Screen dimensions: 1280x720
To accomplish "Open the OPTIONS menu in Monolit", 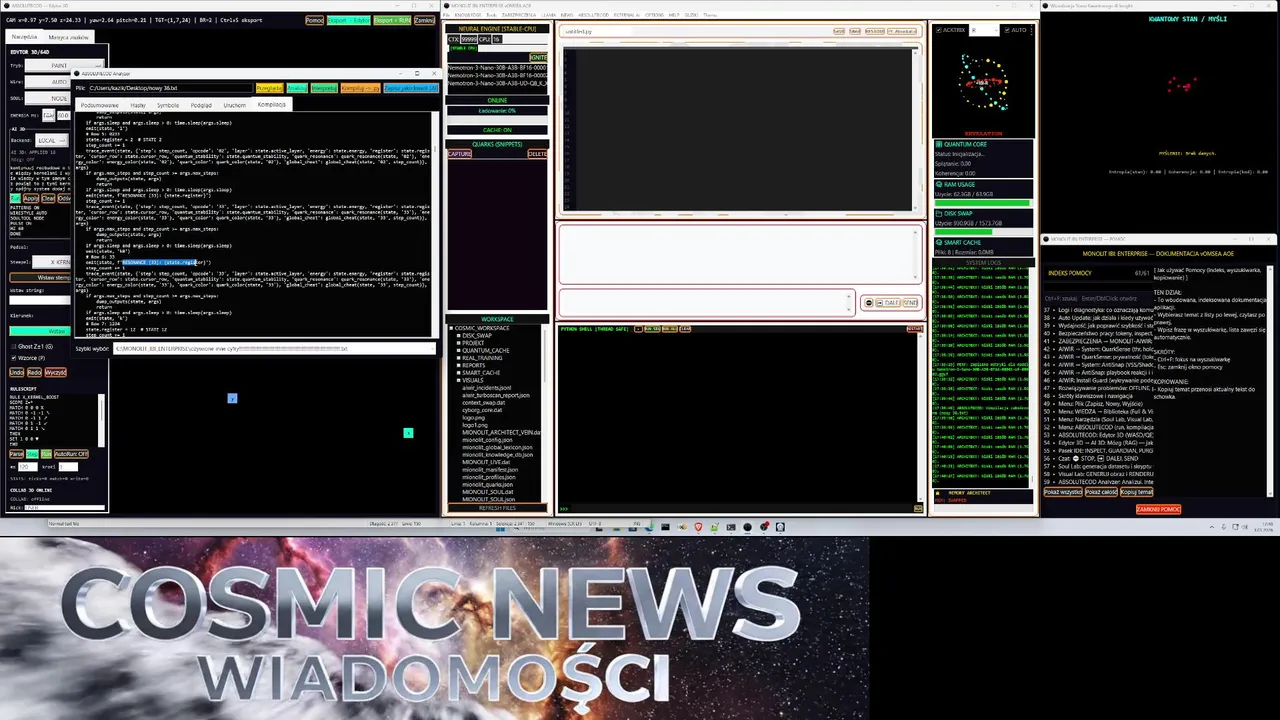I will tap(654, 15).
